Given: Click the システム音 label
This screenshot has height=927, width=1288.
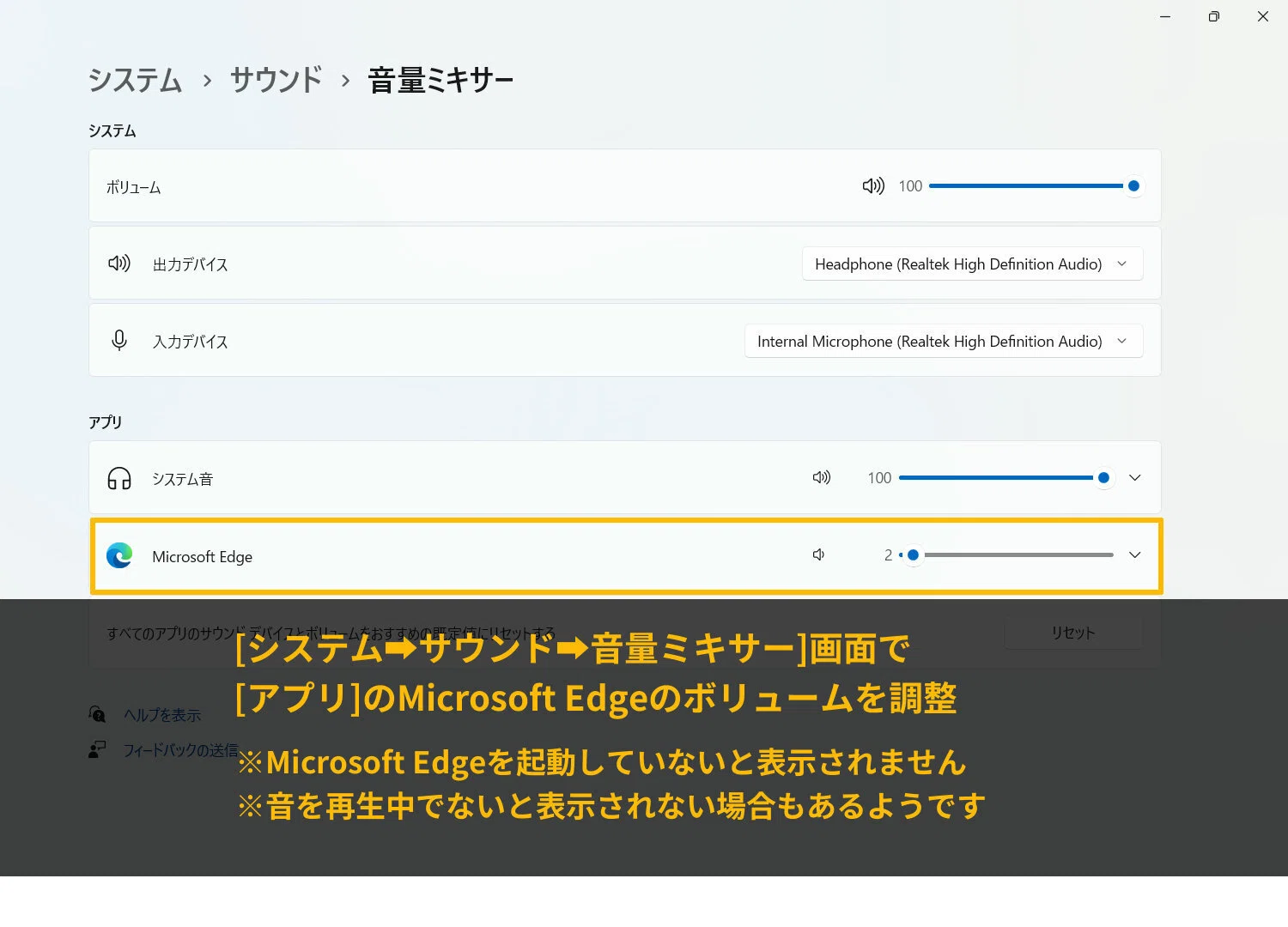Looking at the screenshot, I should click(182, 479).
